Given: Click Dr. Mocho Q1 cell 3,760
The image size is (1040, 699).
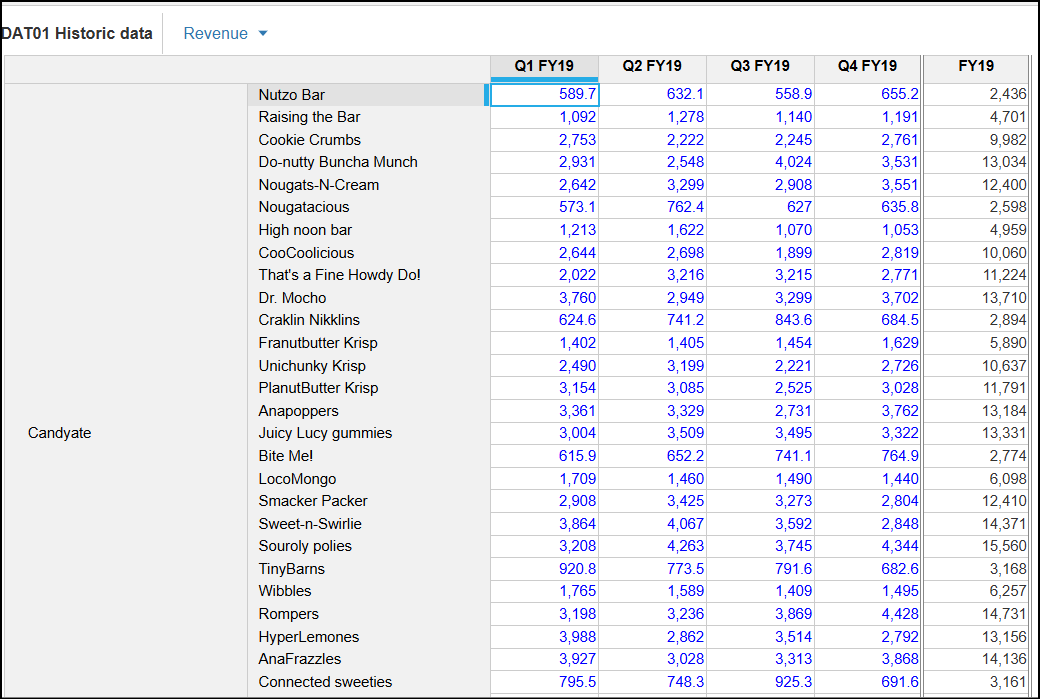Looking at the screenshot, I should 545,298.
